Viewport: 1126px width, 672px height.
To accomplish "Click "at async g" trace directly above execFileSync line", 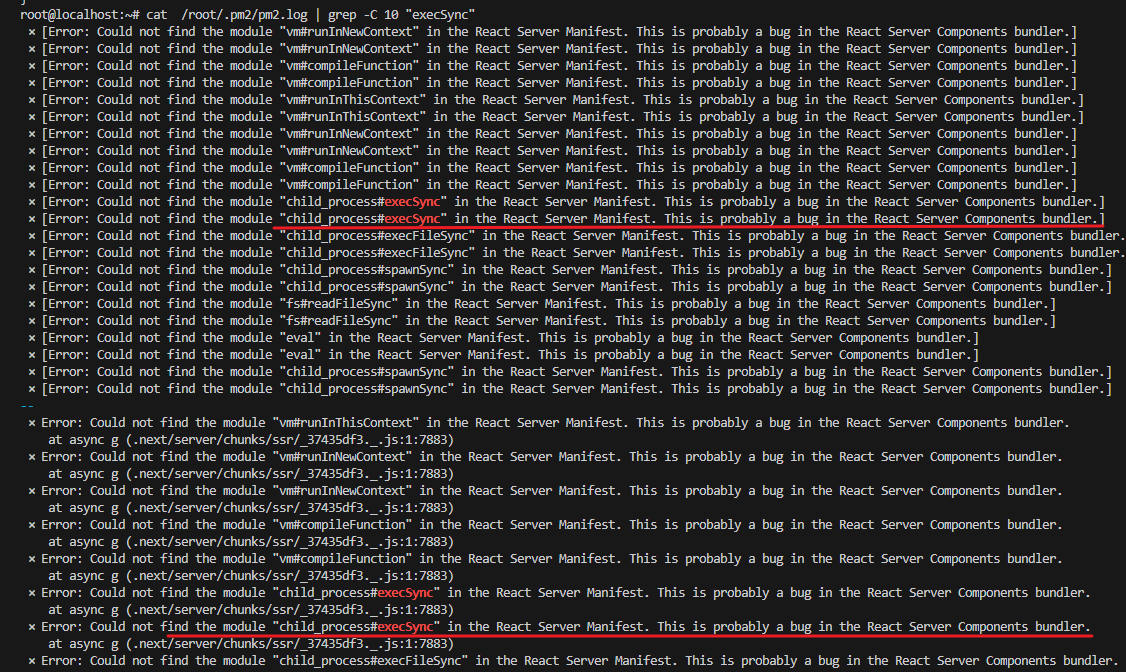I will click(x=251, y=643).
